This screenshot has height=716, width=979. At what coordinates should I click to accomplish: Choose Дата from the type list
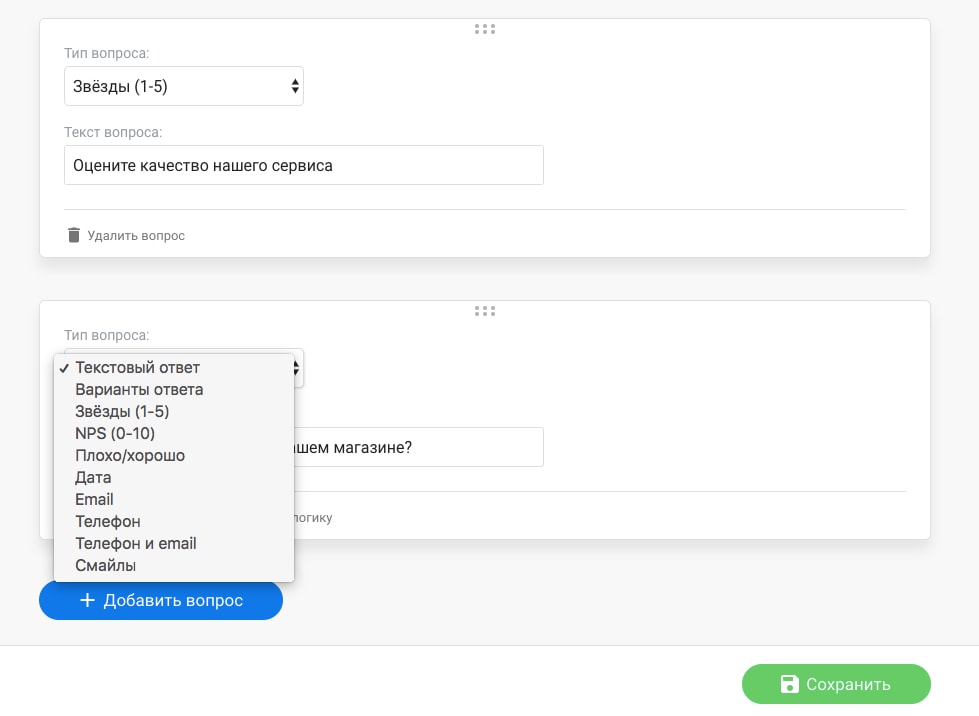(x=93, y=478)
